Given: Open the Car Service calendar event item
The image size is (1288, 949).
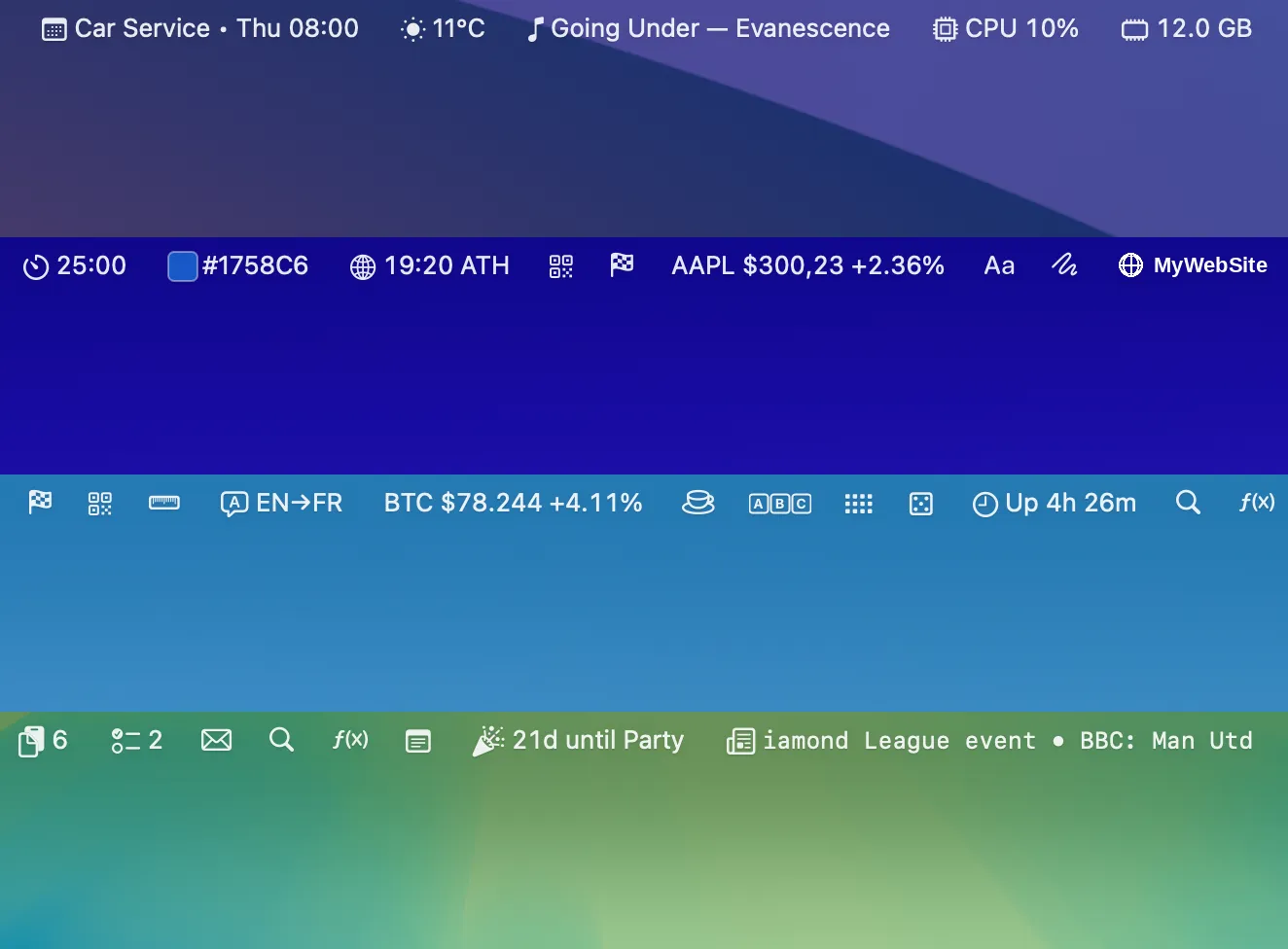Looking at the screenshot, I should pos(200,28).
